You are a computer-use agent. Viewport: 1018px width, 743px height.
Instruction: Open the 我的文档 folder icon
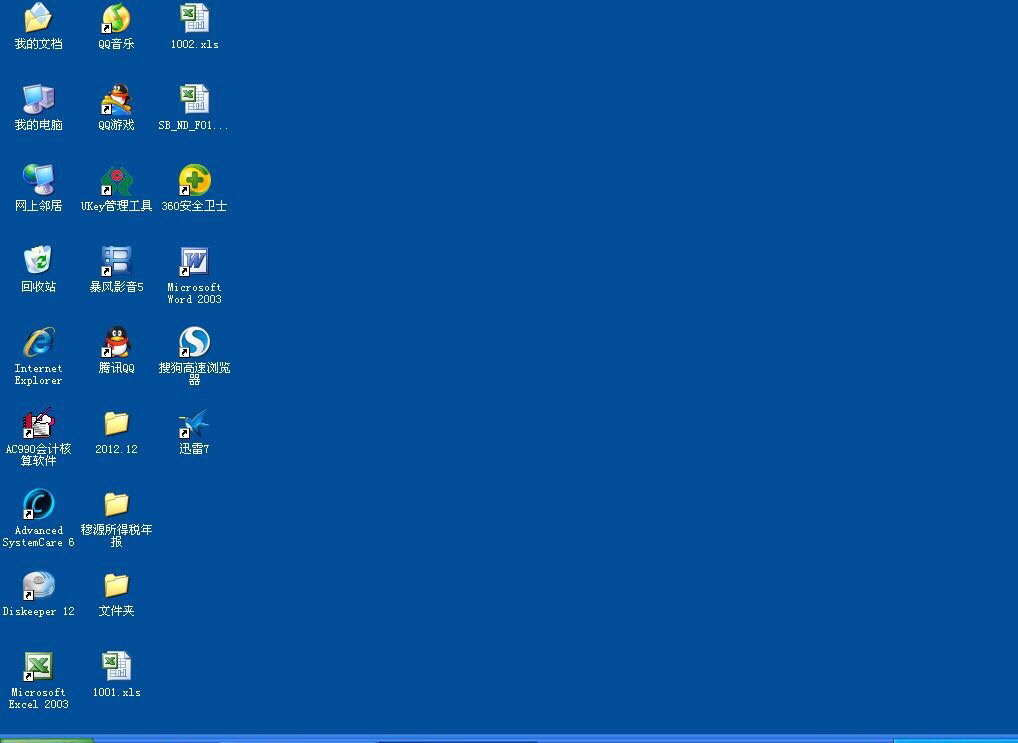[38, 18]
